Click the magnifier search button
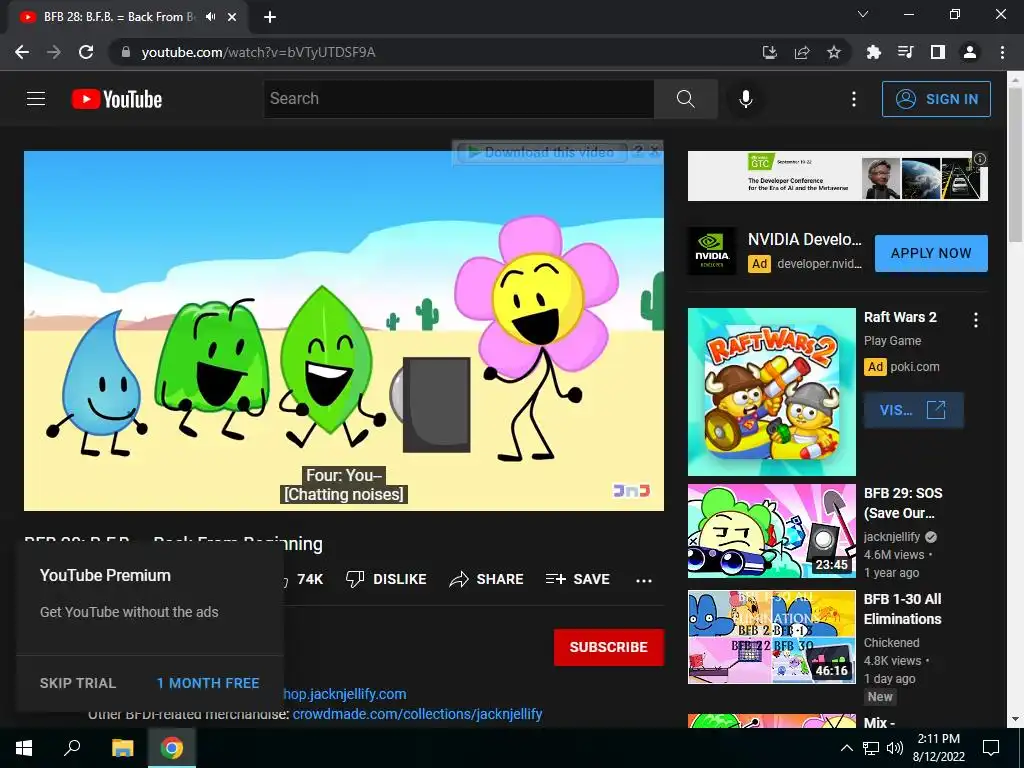Viewport: 1024px width, 768px height. coord(685,99)
